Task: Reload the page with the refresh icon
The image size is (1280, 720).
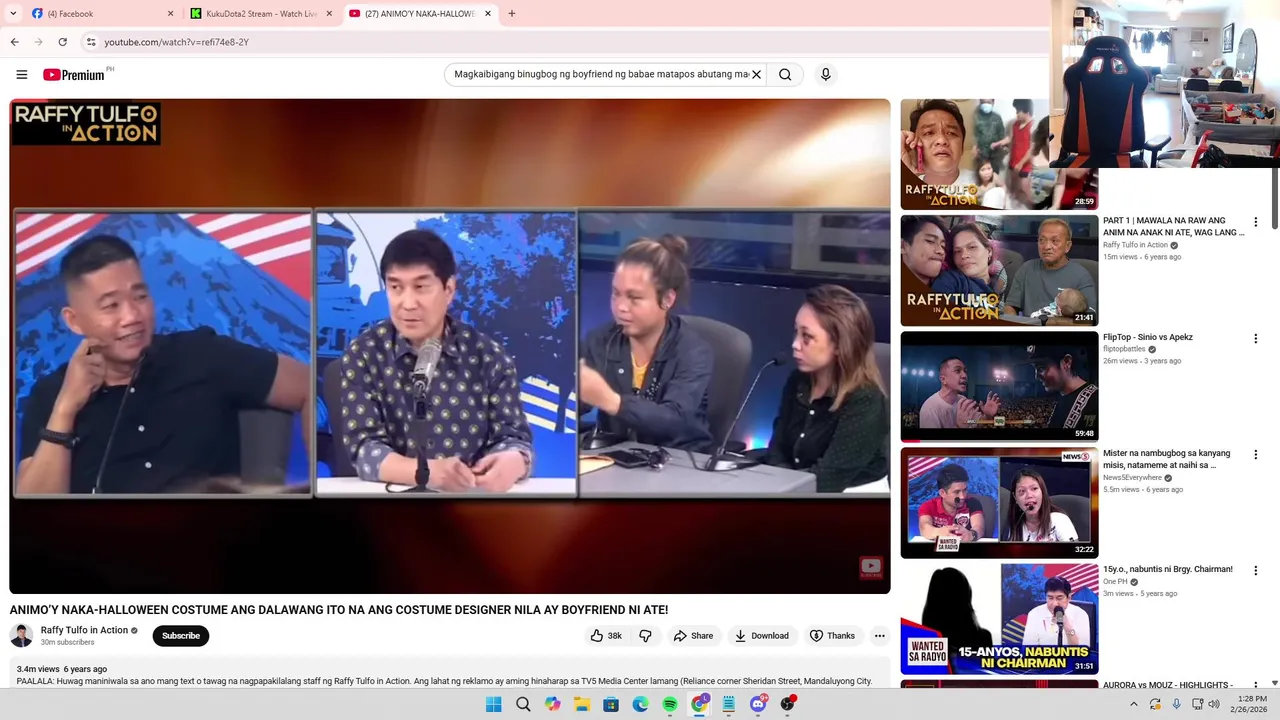Action: pyautogui.click(x=62, y=42)
